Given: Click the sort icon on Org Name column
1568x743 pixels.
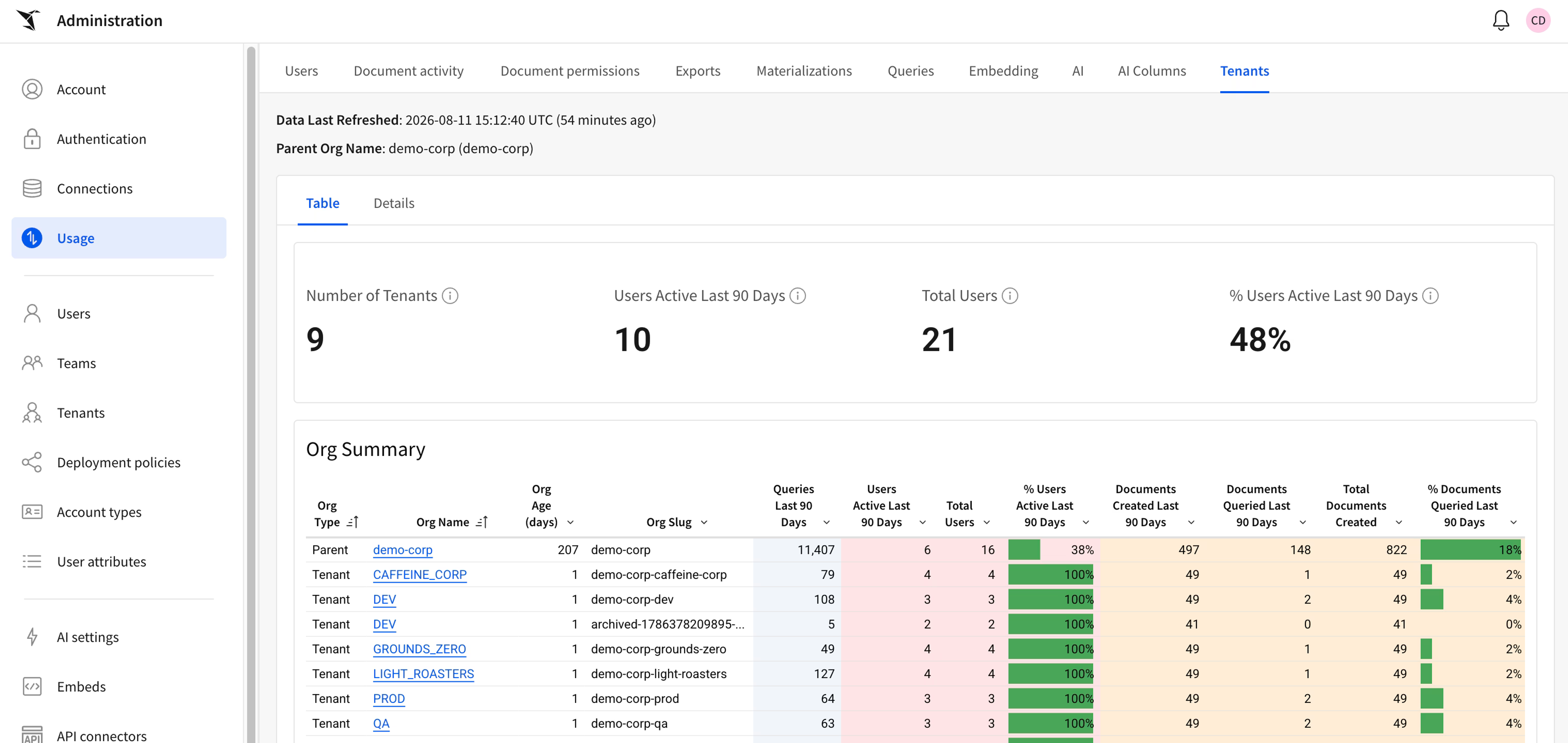Looking at the screenshot, I should (482, 522).
